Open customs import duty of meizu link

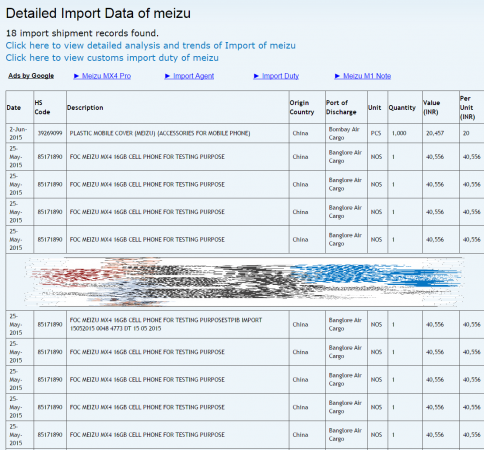(112, 58)
